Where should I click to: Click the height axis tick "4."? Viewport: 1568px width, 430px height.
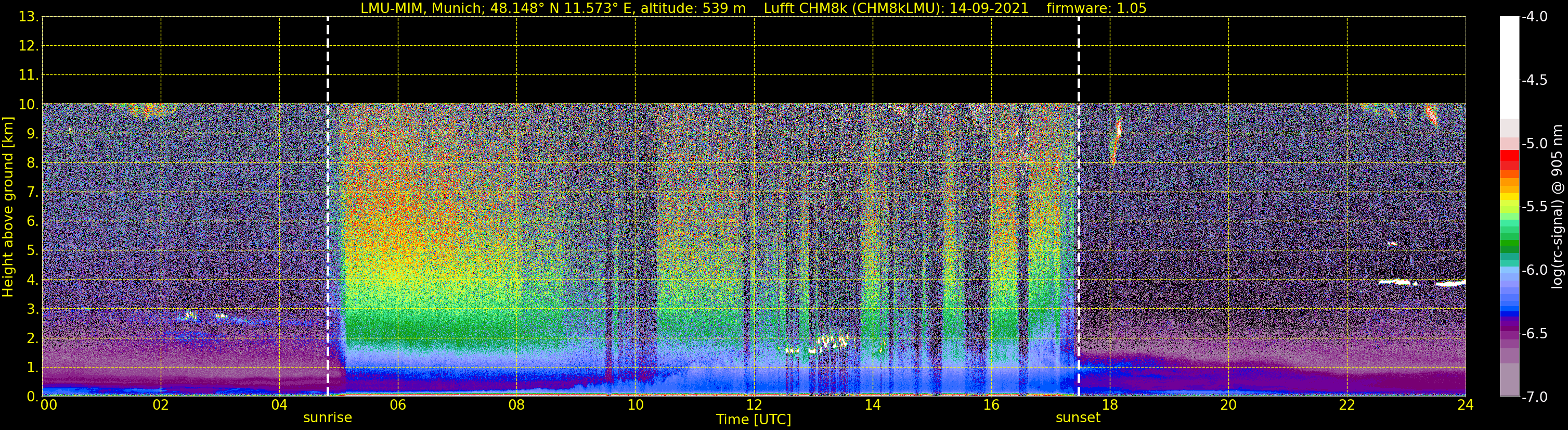coord(32,280)
